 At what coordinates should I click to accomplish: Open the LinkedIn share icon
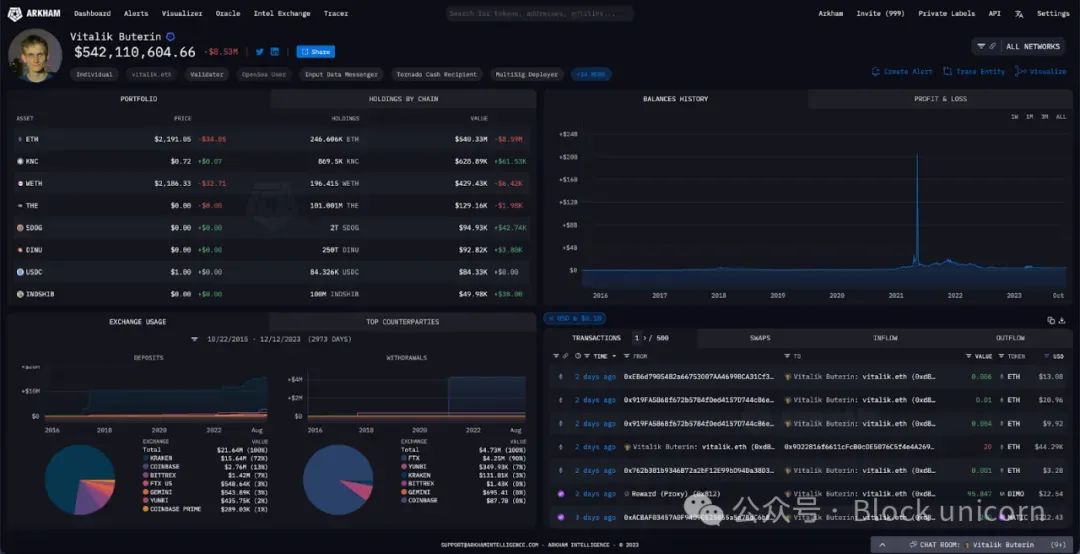(x=275, y=52)
